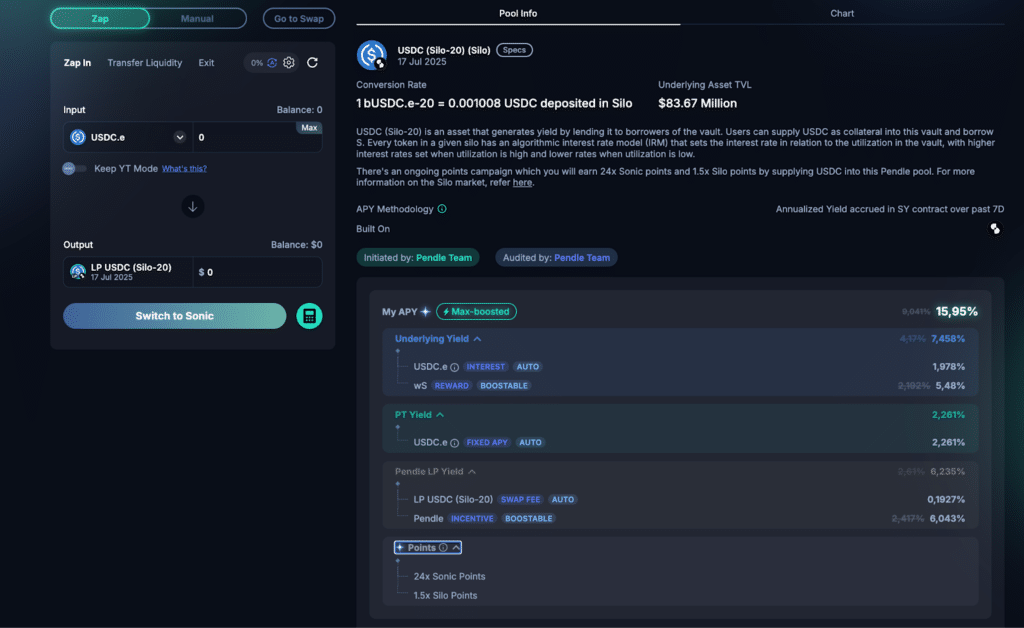Open the Chart tab
The height and width of the screenshot is (628, 1024).
click(842, 13)
